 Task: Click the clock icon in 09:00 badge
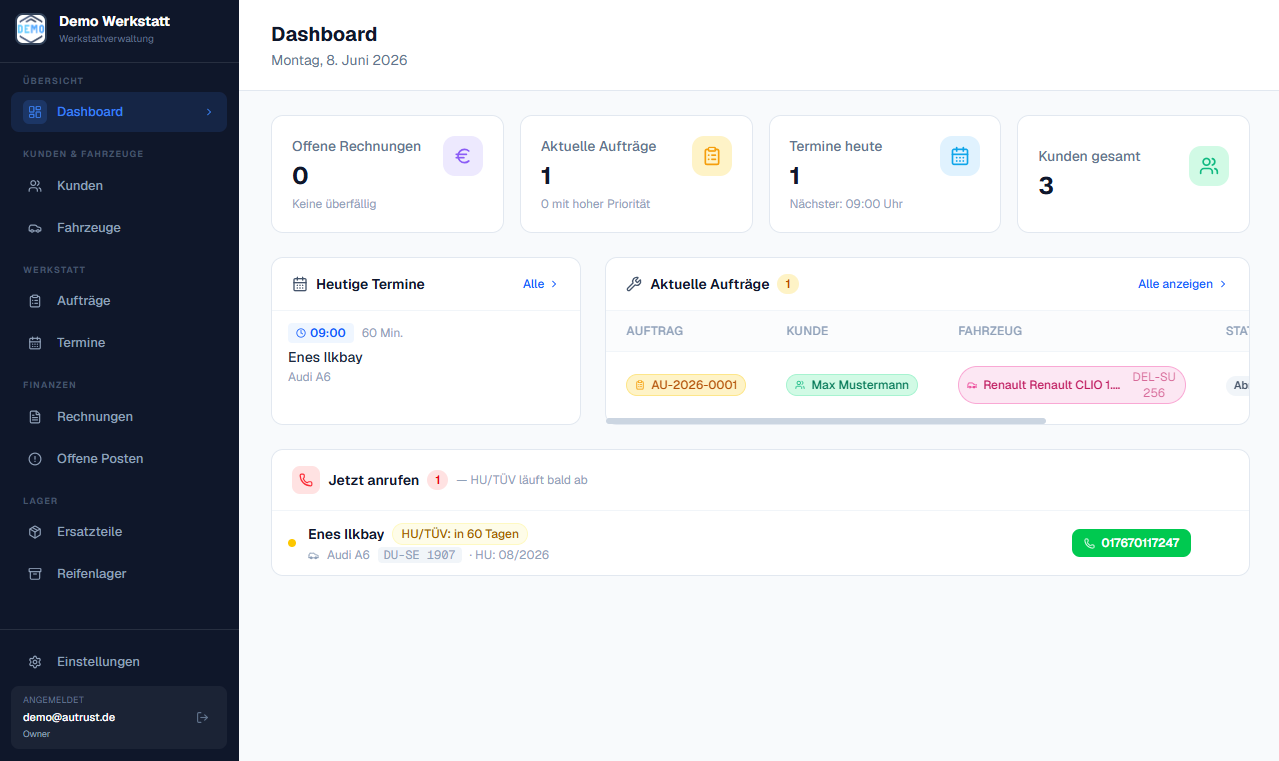coord(301,333)
